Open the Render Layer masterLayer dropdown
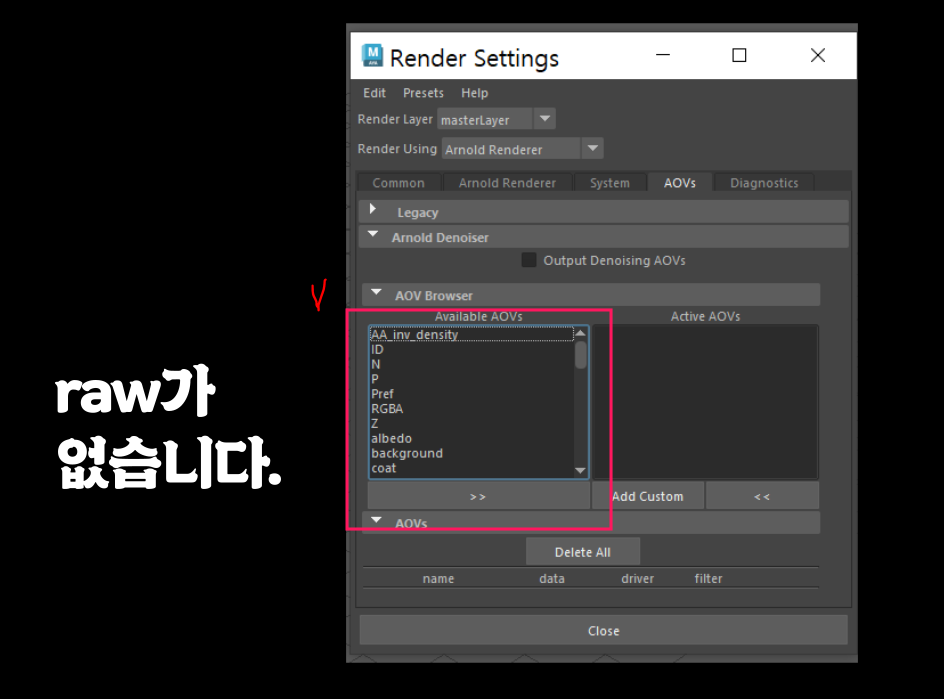This screenshot has width=944, height=699. 496,119
